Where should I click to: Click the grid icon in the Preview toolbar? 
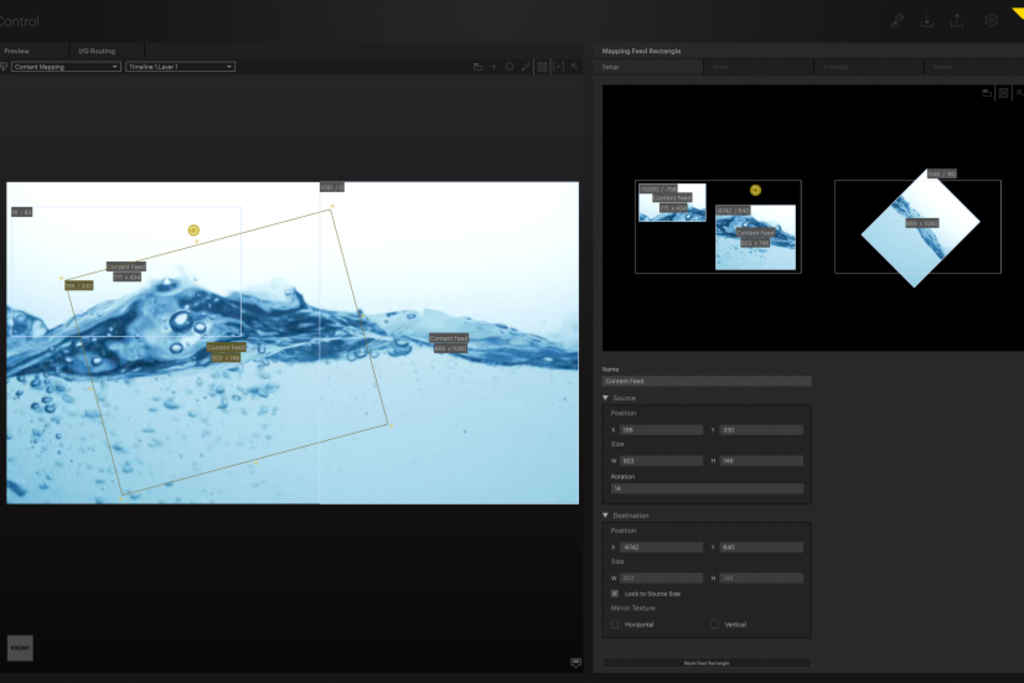542,67
